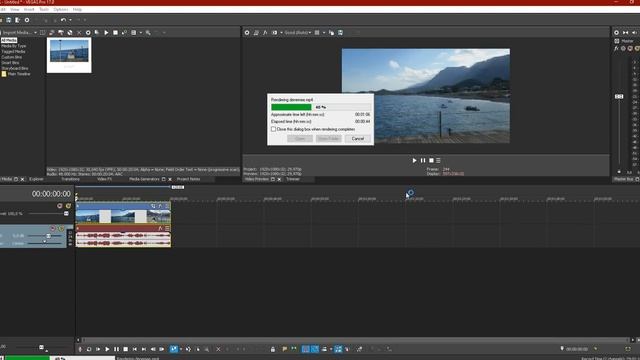Select the Custom Bins item
640x360 pixels.
pos(11,57)
